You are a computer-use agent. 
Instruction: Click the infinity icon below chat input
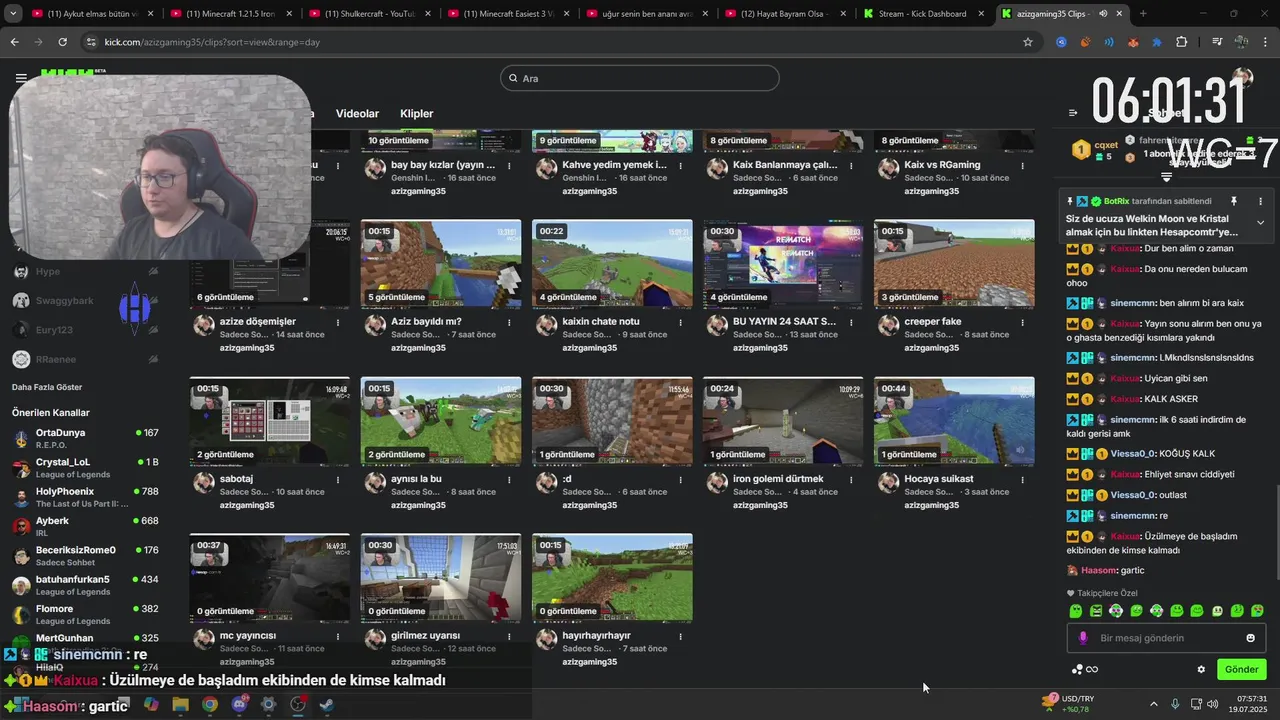pos(1092,669)
